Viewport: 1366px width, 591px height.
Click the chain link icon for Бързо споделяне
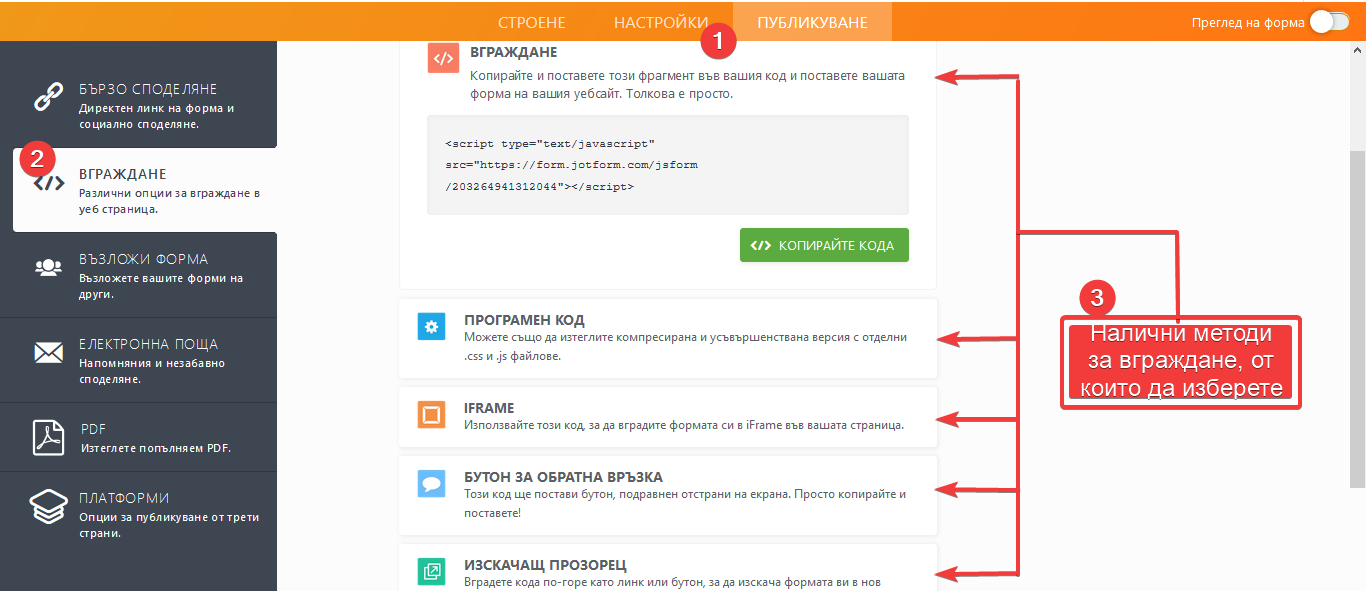[49, 98]
